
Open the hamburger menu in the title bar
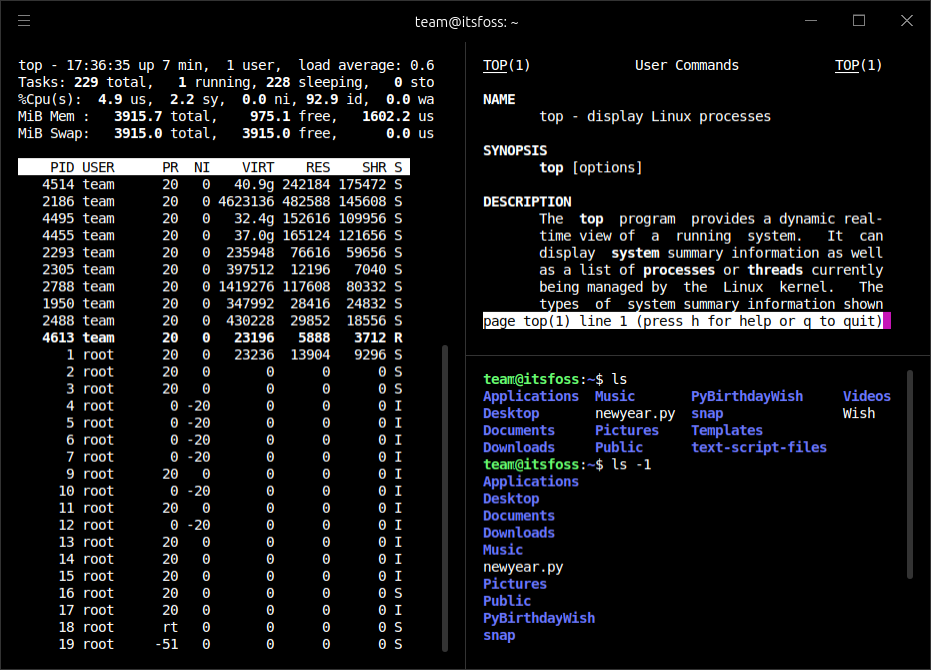tap(24, 21)
